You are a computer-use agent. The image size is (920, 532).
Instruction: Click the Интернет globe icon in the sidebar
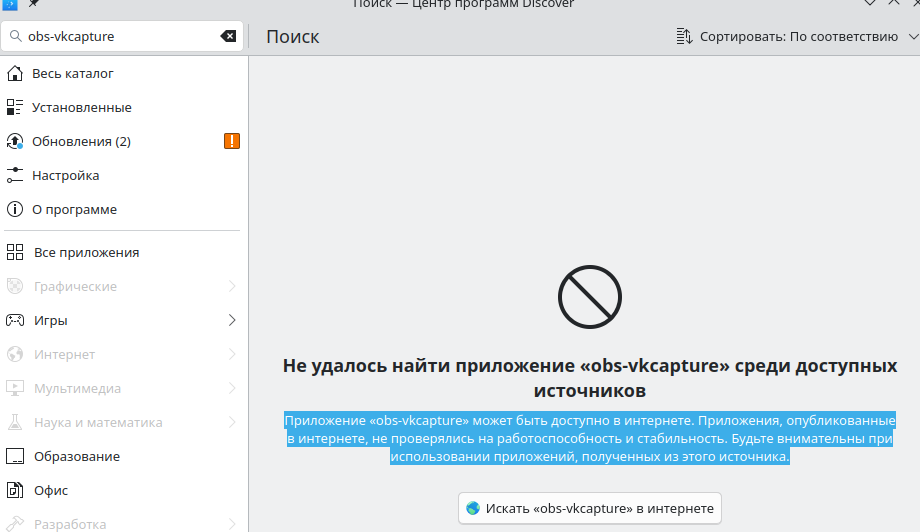15,354
